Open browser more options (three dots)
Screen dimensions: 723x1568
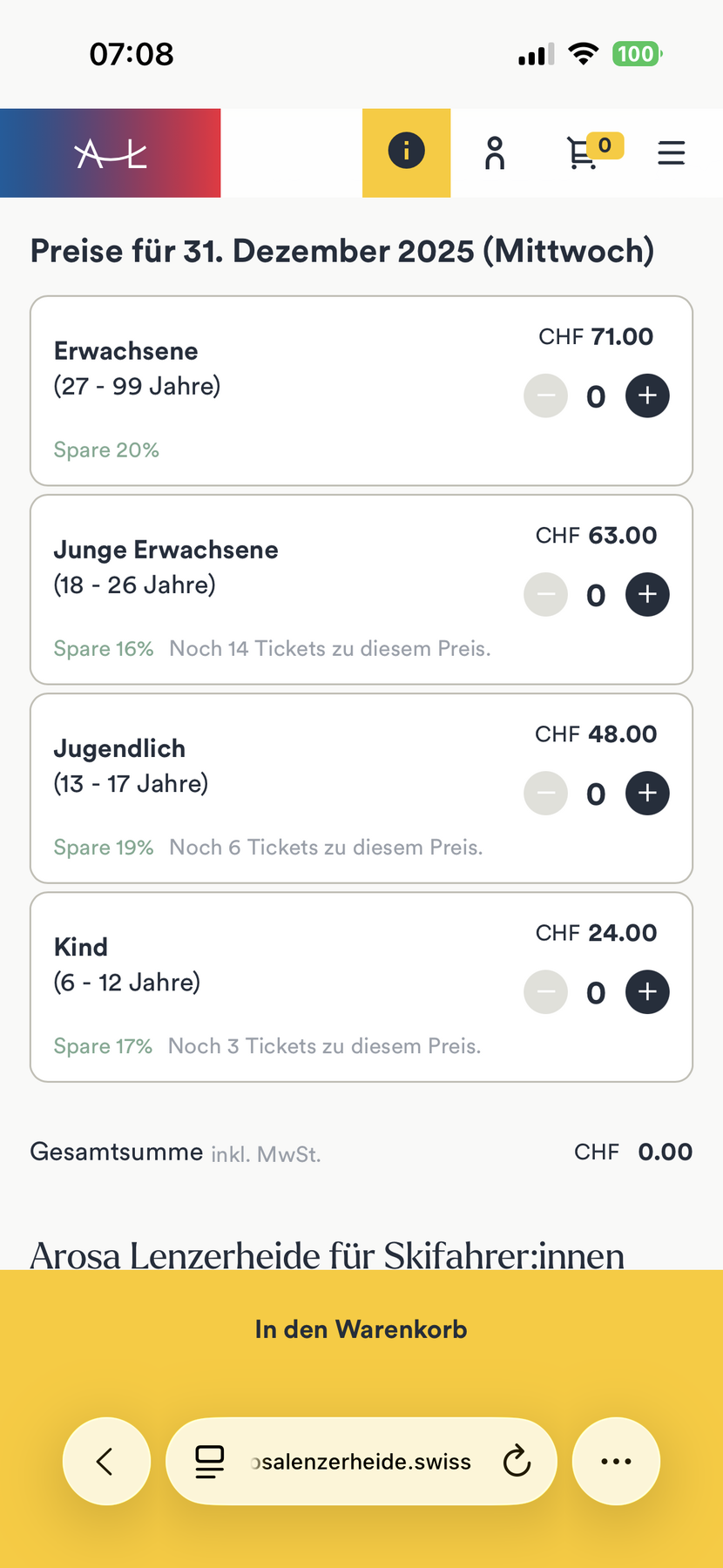coord(616,1461)
